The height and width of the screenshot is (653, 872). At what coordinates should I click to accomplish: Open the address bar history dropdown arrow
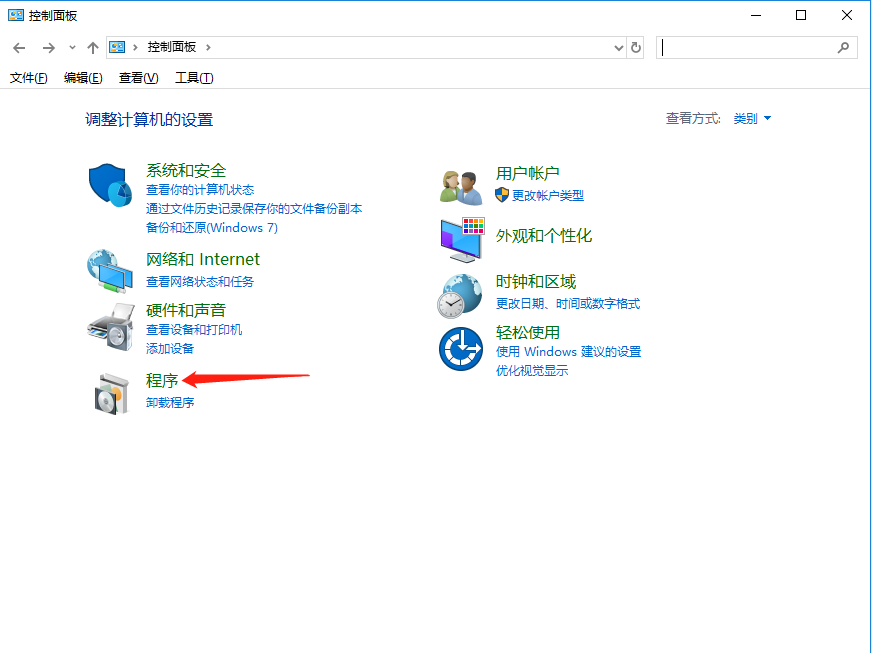tap(618, 47)
